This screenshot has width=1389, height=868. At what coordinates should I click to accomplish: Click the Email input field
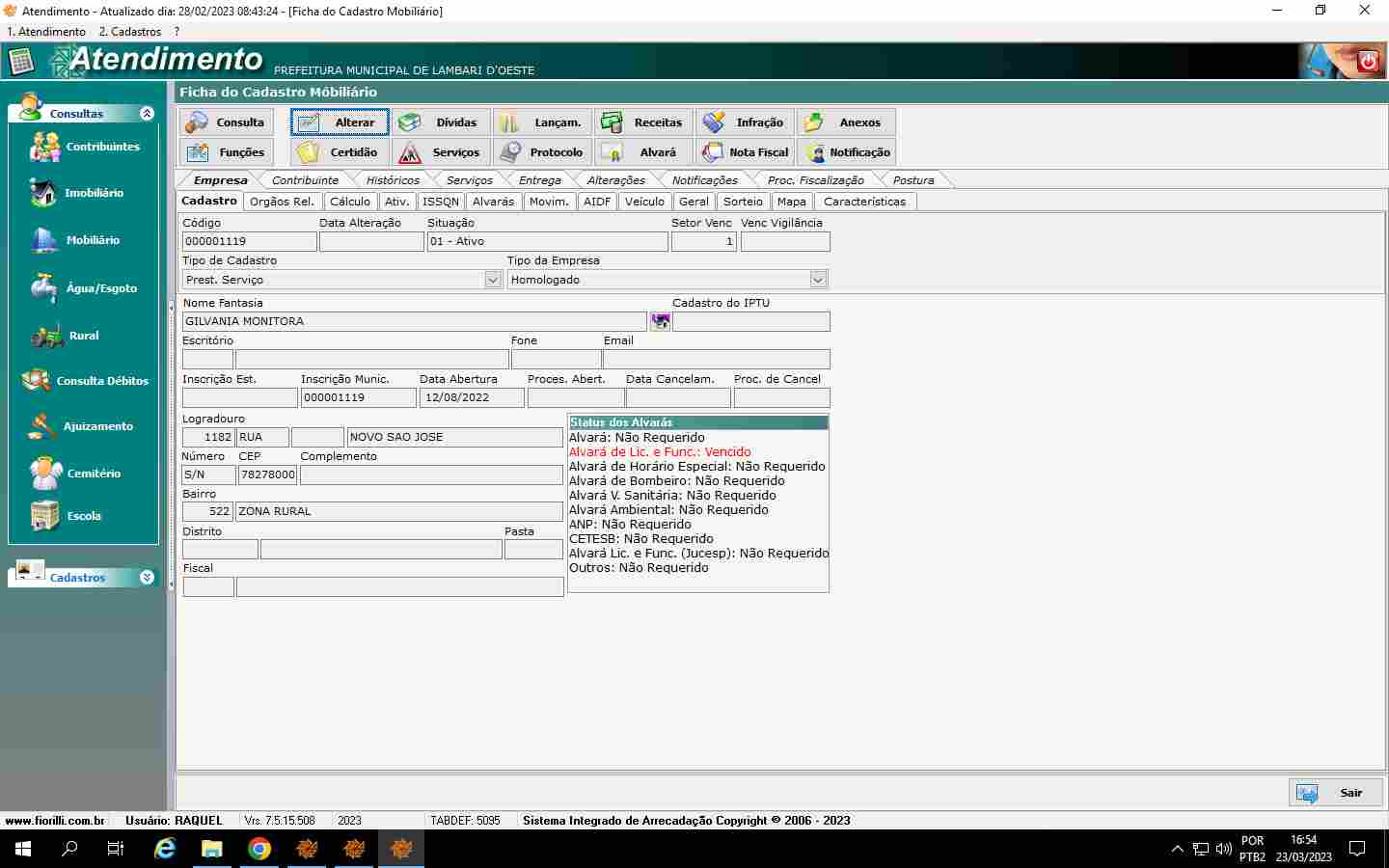pyautogui.click(x=716, y=360)
